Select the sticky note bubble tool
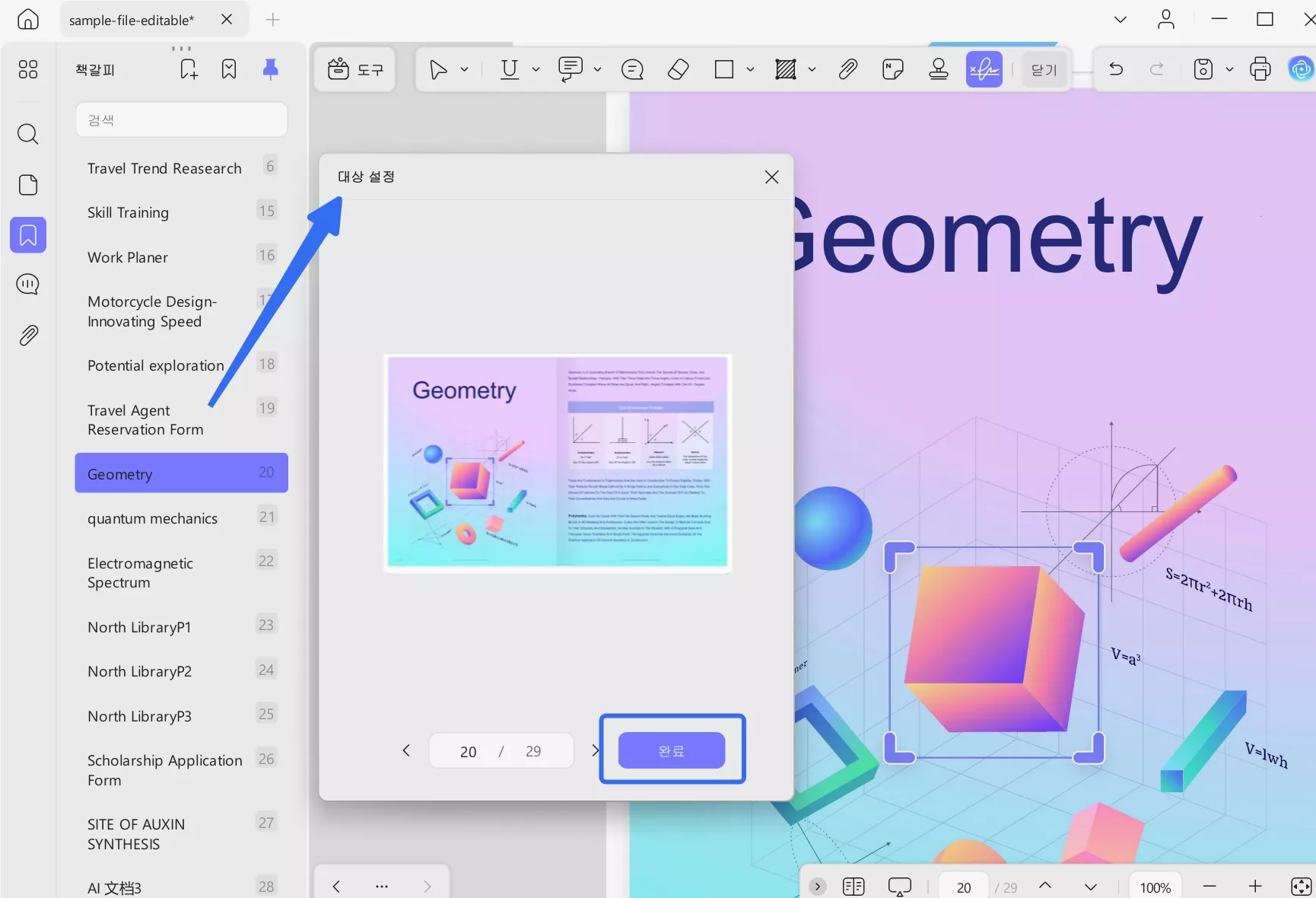The width and height of the screenshot is (1316, 898). coord(632,70)
